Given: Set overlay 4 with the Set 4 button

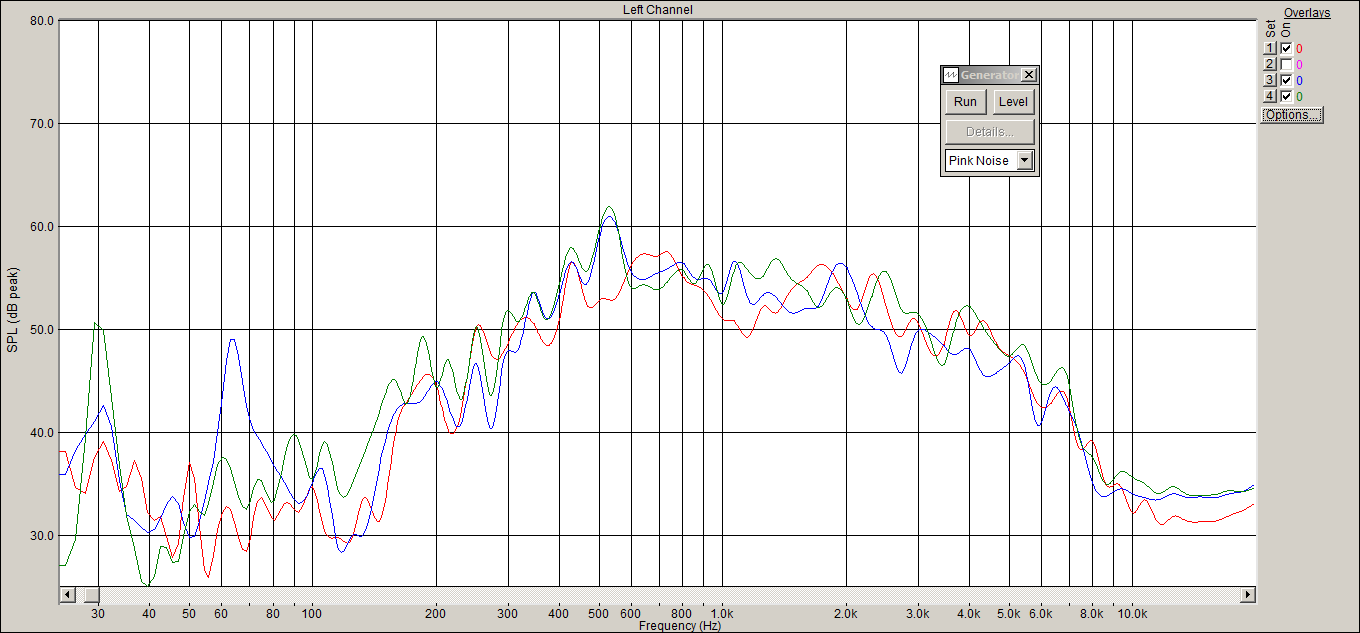Looking at the screenshot, I should [x=1270, y=96].
